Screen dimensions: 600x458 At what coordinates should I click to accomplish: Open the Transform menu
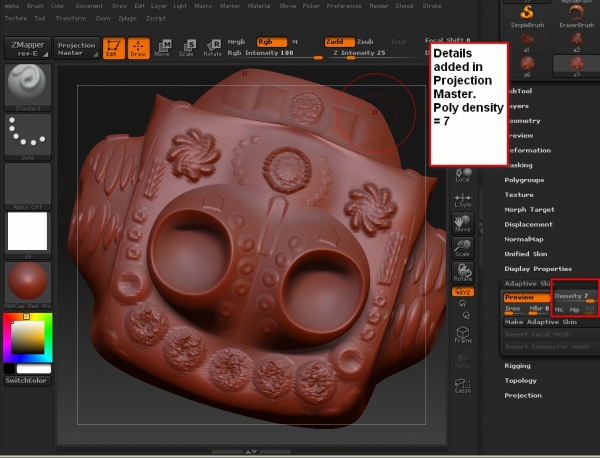click(x=71, y=18)
